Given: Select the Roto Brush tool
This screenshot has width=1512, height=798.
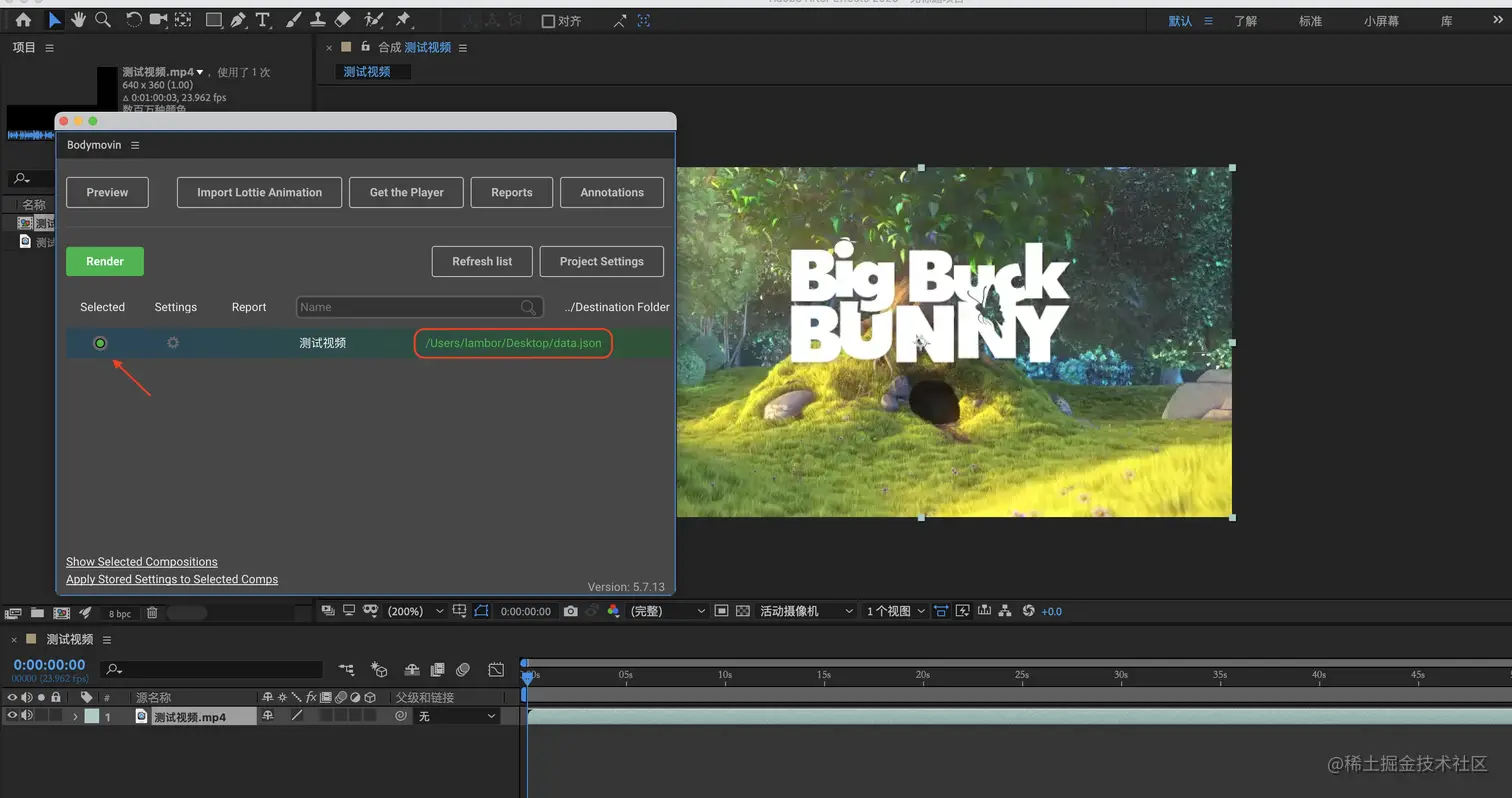Looking at the screenshot, I should click(x=373, y=20).
